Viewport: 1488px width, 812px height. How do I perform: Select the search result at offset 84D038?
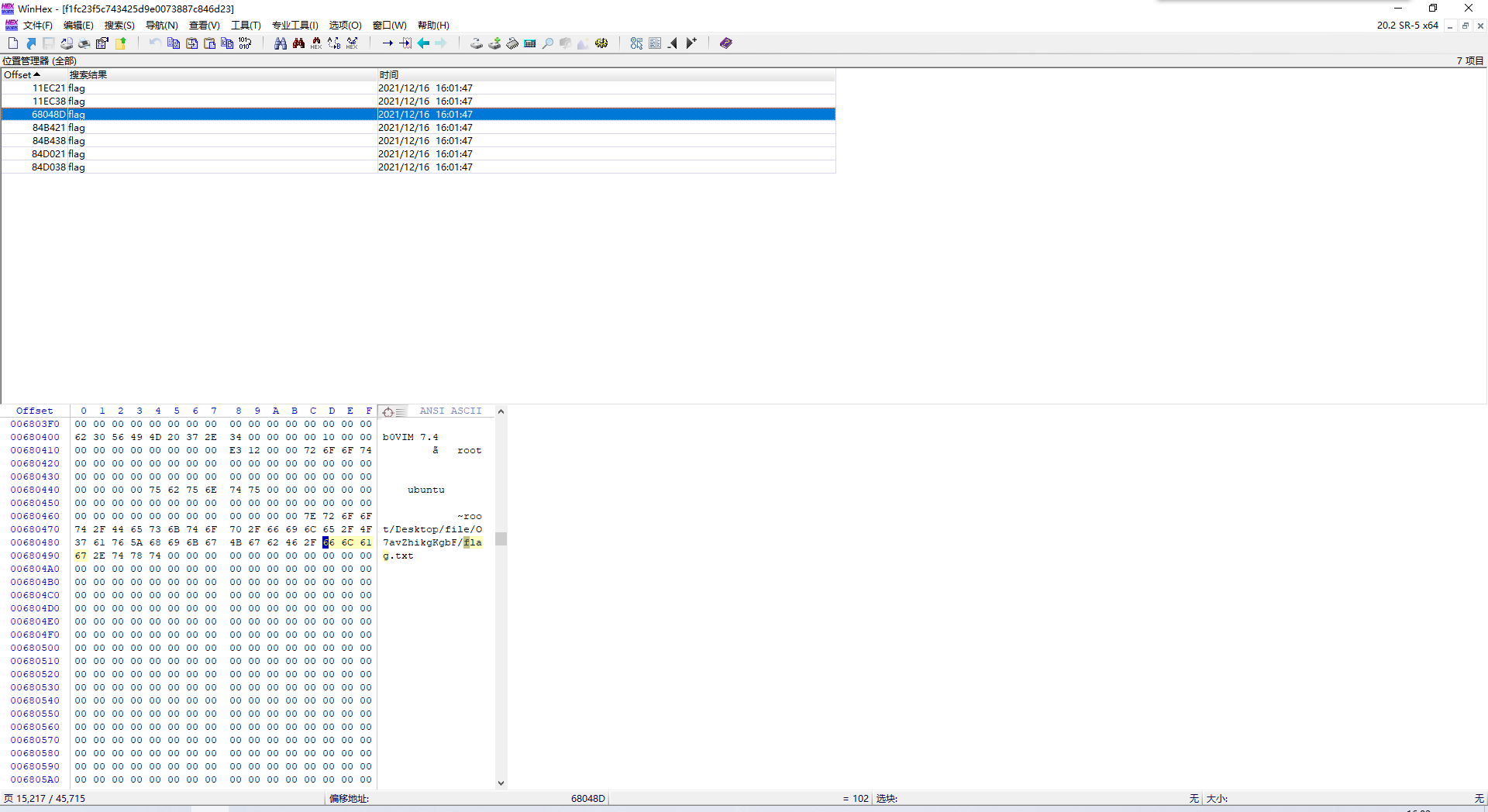(418, 167)
